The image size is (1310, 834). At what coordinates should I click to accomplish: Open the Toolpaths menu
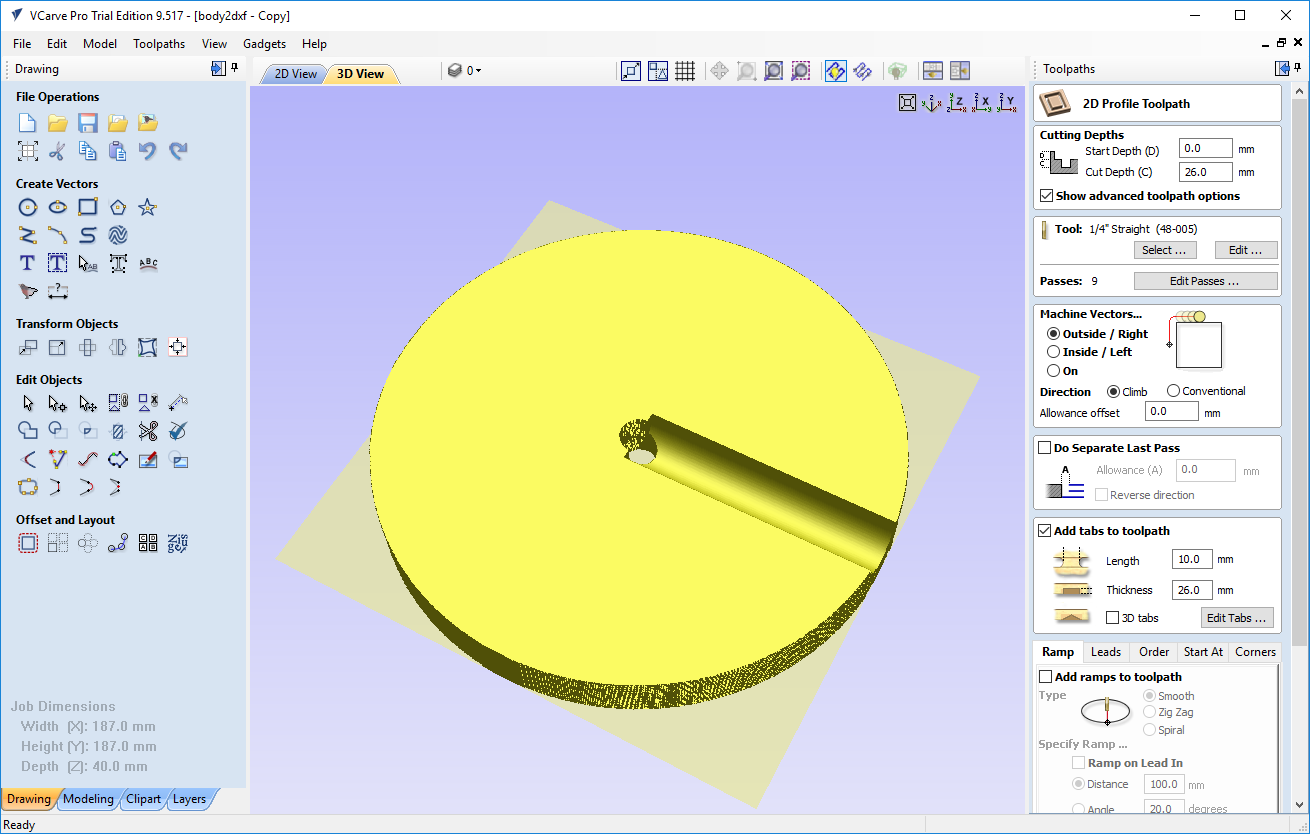click(x=159, y=44)
